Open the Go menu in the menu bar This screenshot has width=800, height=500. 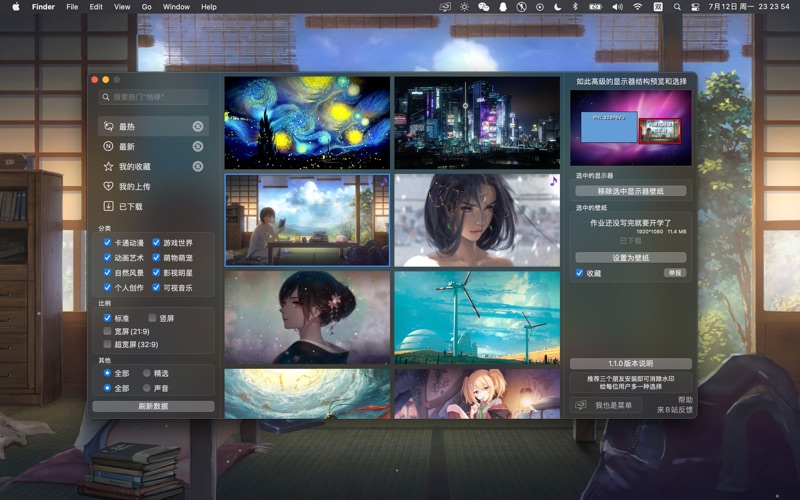pyautogui.click(x=147, y=7)
